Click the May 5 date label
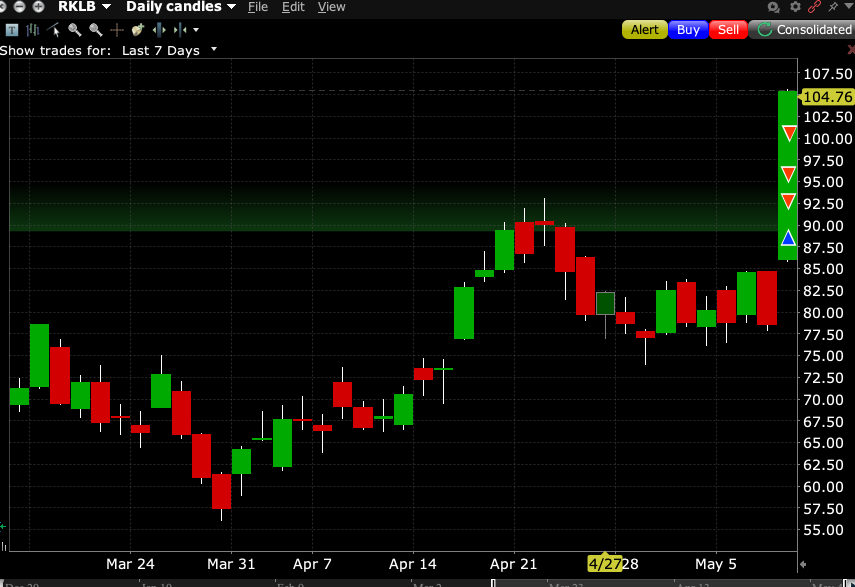Image resolution: width=855 pixels, height=587 pixels. point(715,564)
